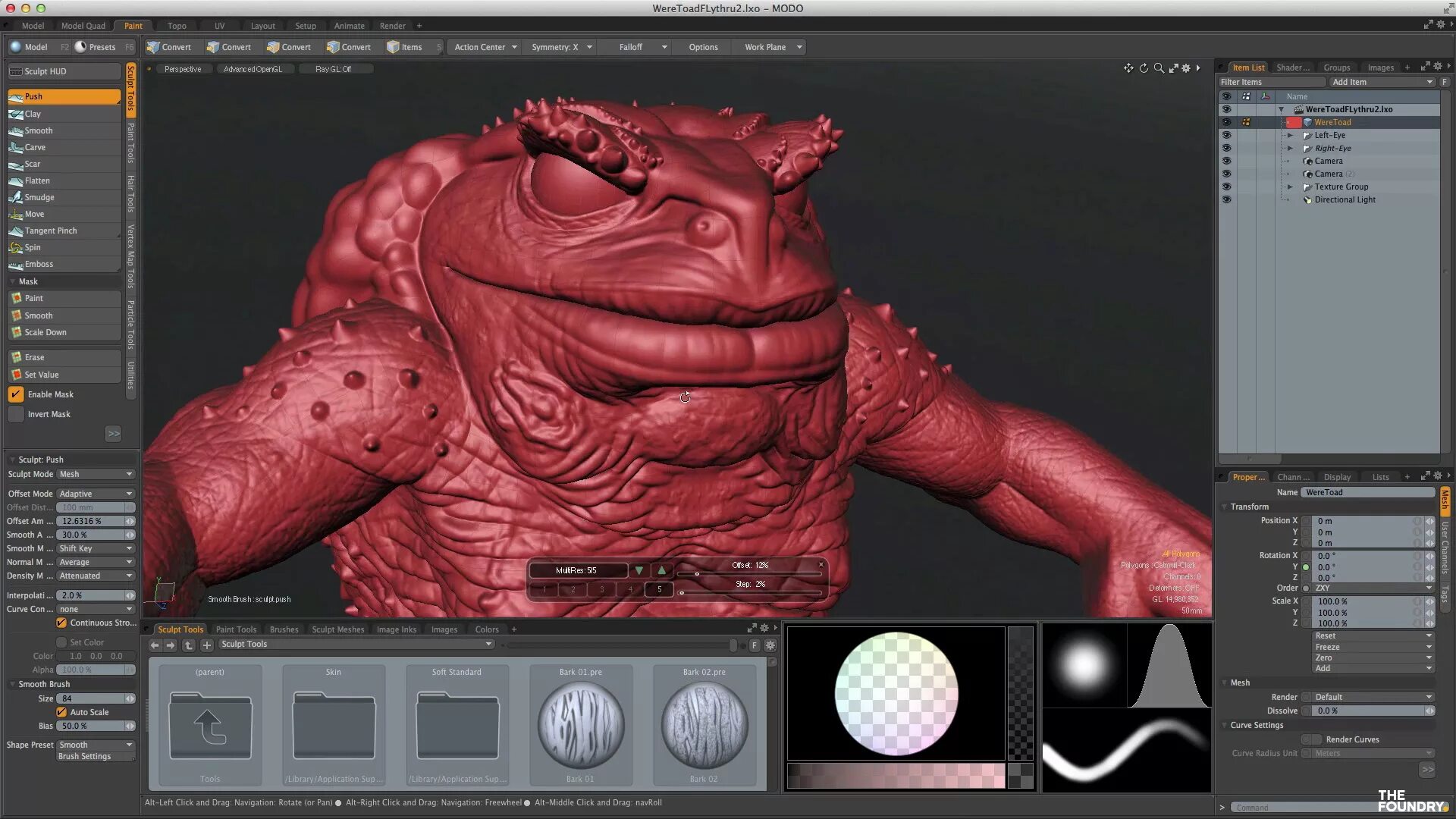Toggle Enable Mask checkbox

click(x=15, y=394)
